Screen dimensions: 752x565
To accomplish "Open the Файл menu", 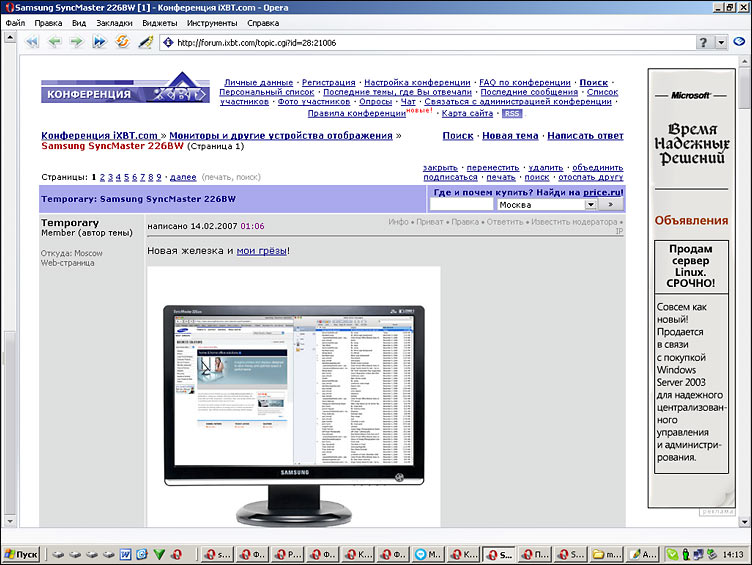I will (x=15, y=23).
